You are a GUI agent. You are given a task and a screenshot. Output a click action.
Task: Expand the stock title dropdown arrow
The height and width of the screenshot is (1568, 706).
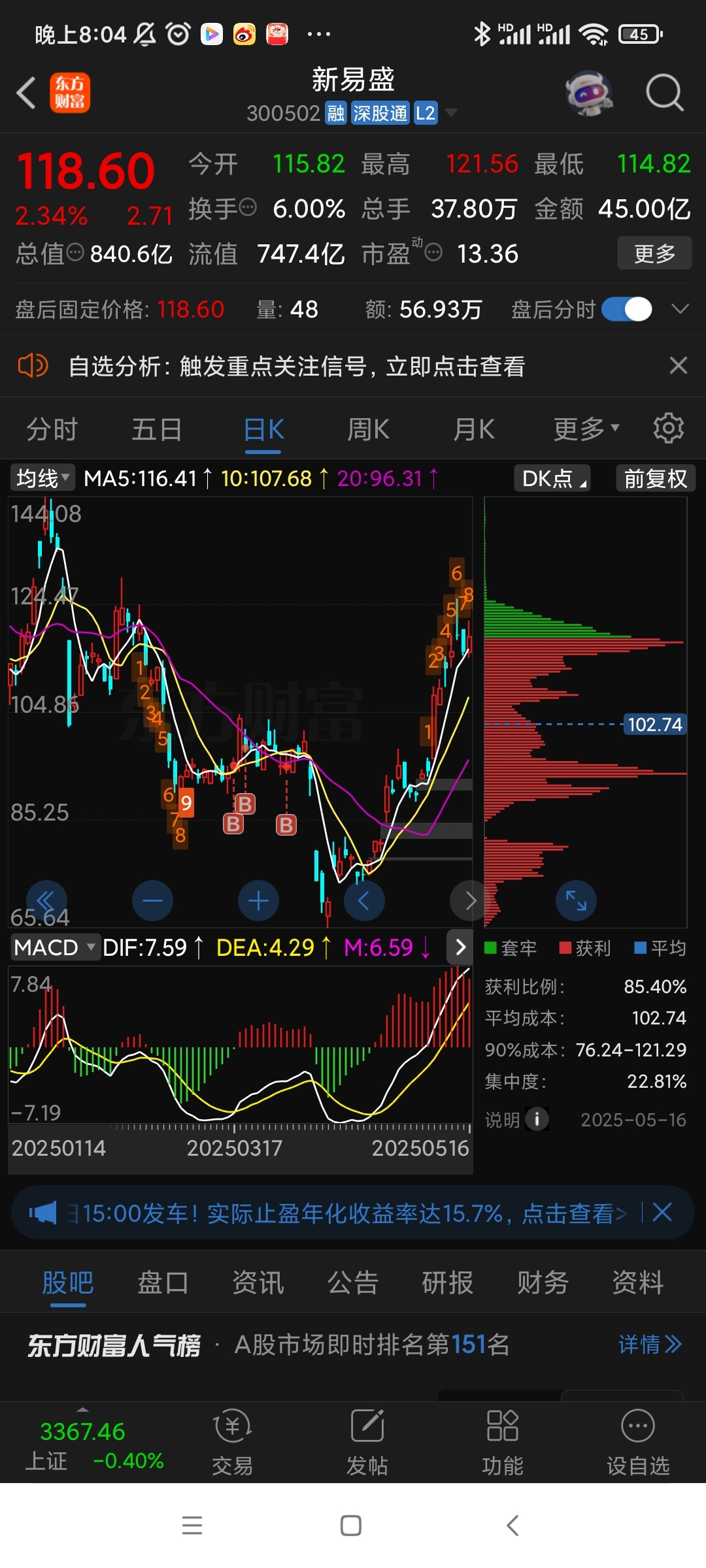pyautogui.click(x=451, y=113)
